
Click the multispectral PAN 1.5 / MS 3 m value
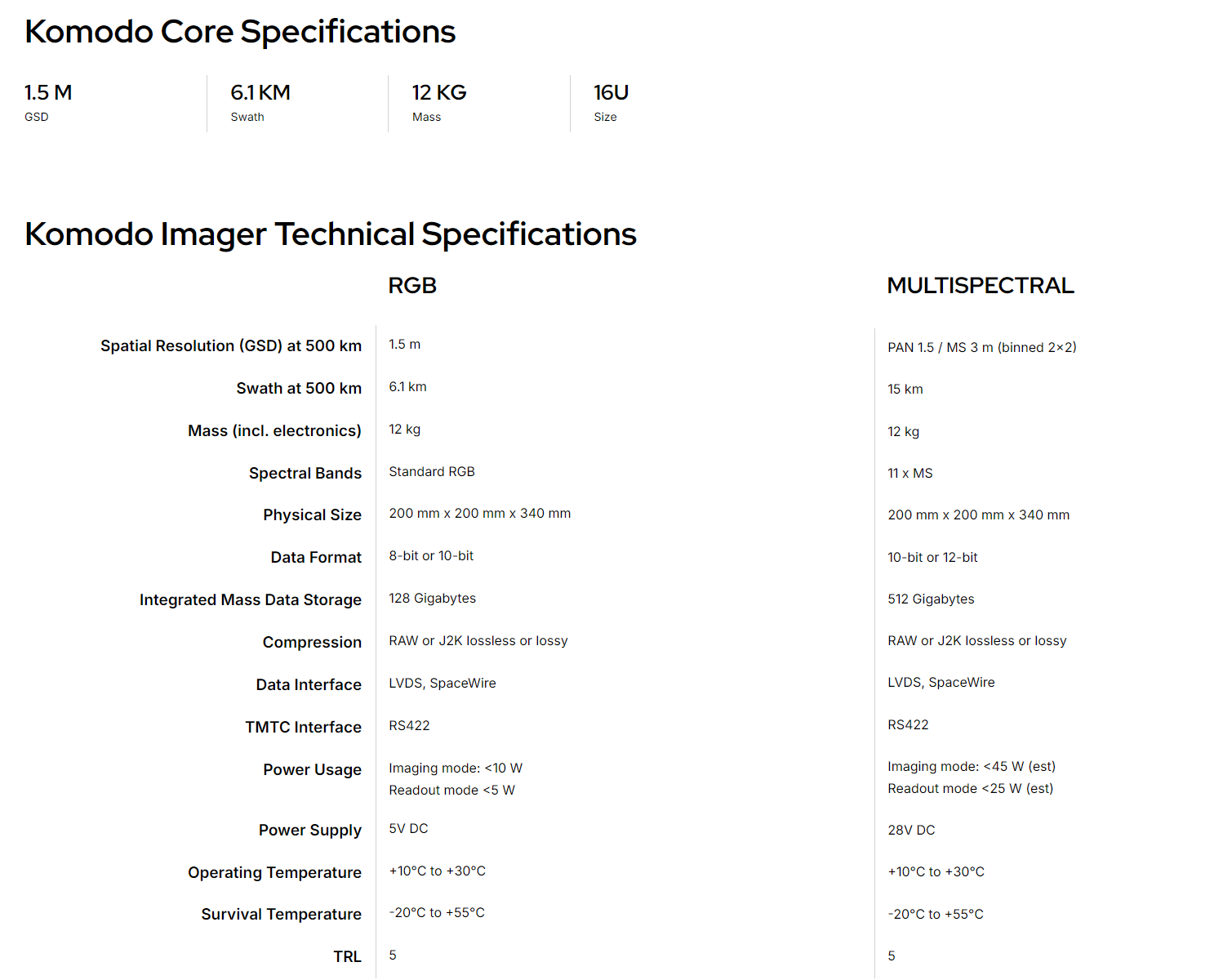pyautogui.click(x=982, y=347)
